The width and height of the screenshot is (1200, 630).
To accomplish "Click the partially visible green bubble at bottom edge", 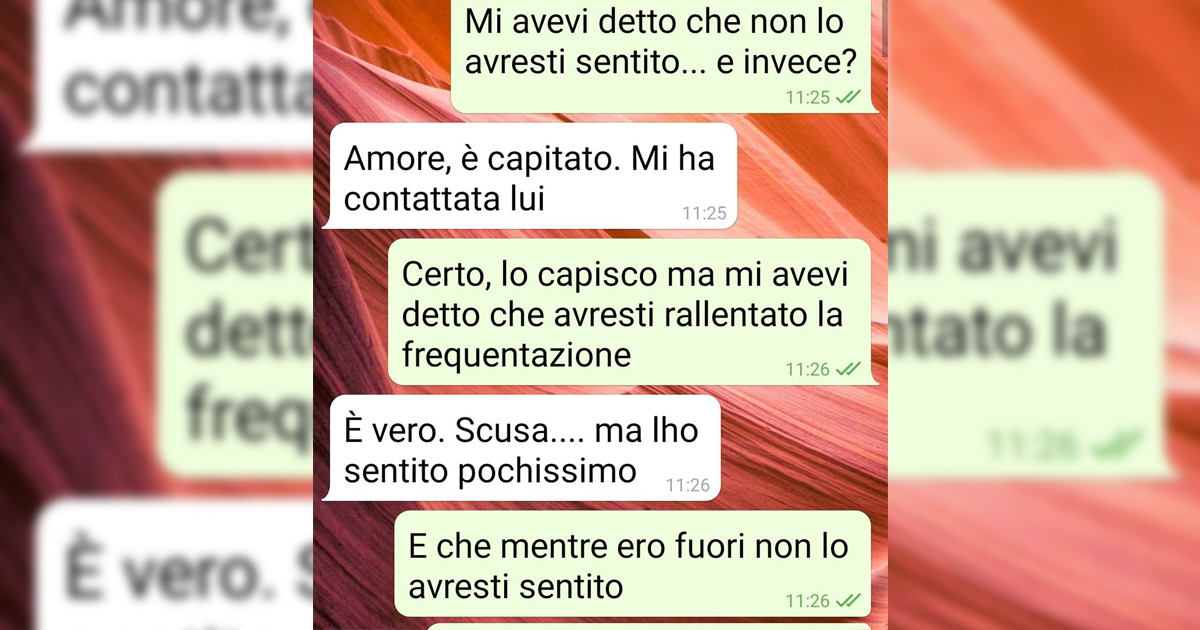I will pos(648,626).
